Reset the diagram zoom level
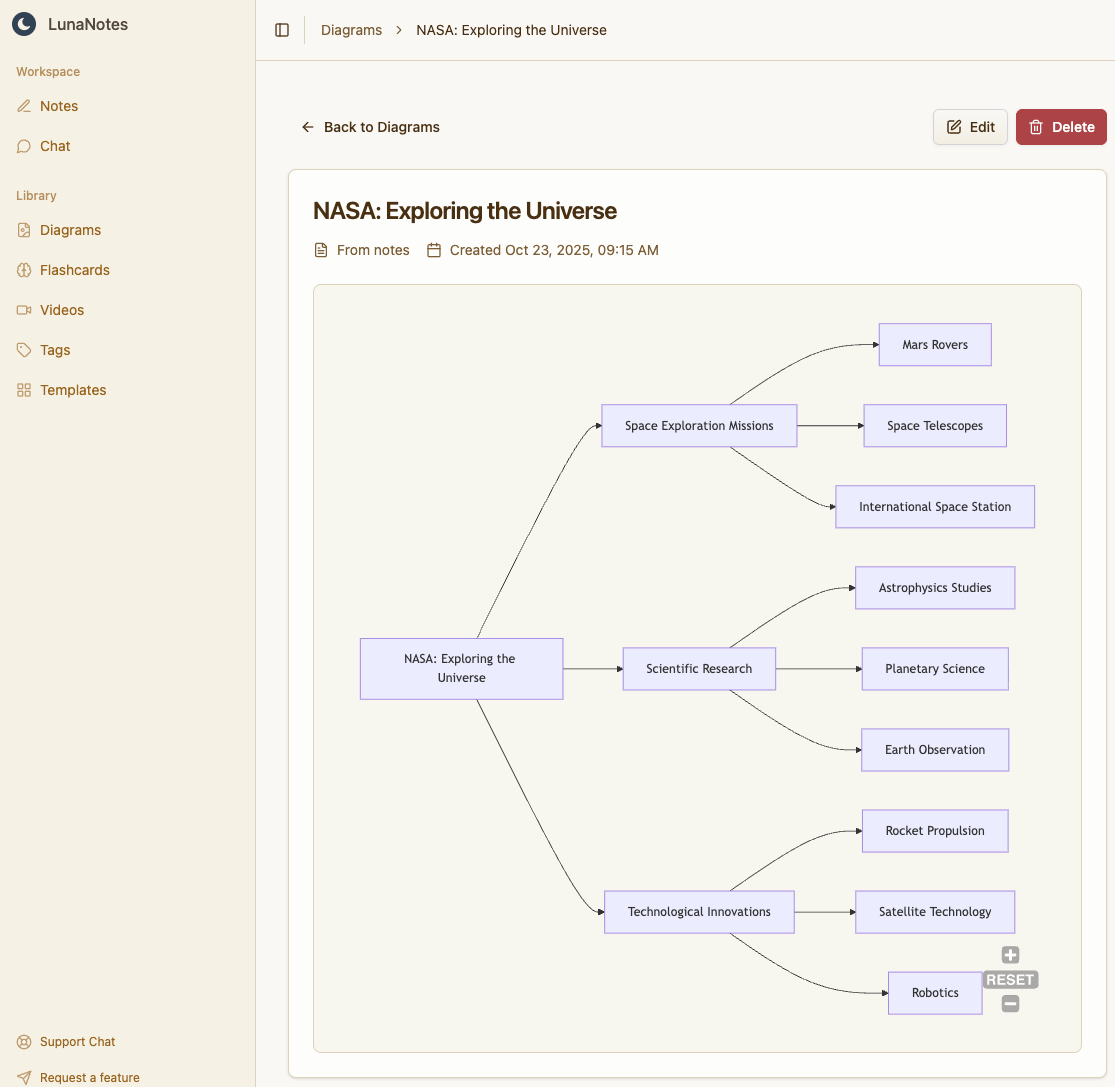Viewport: 1115px width, 1087px height. 1010,980
